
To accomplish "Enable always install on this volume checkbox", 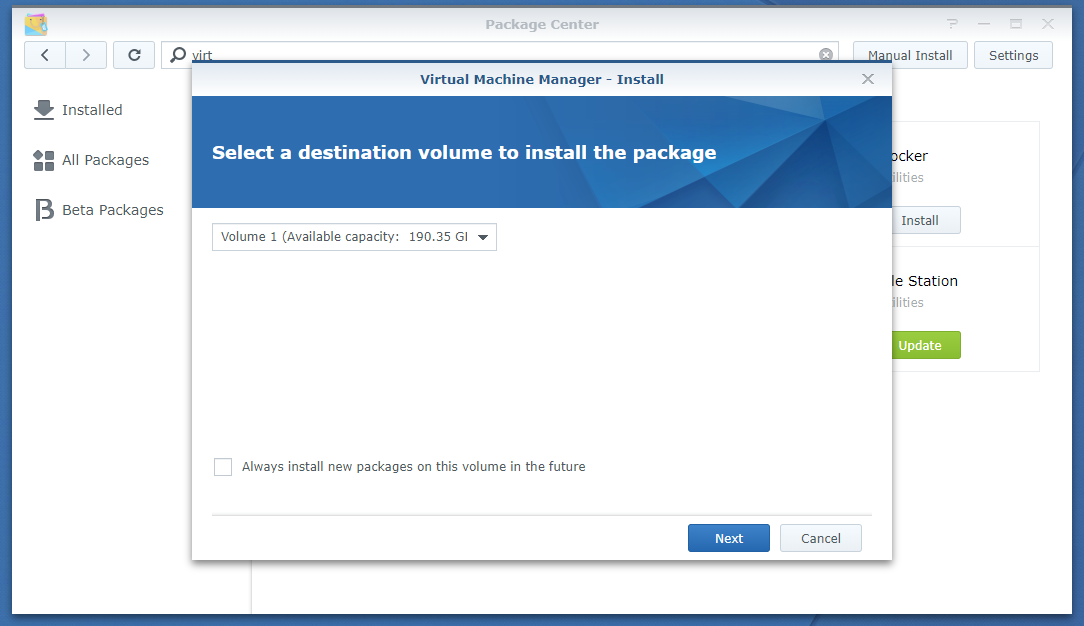I will coord(223,467).
